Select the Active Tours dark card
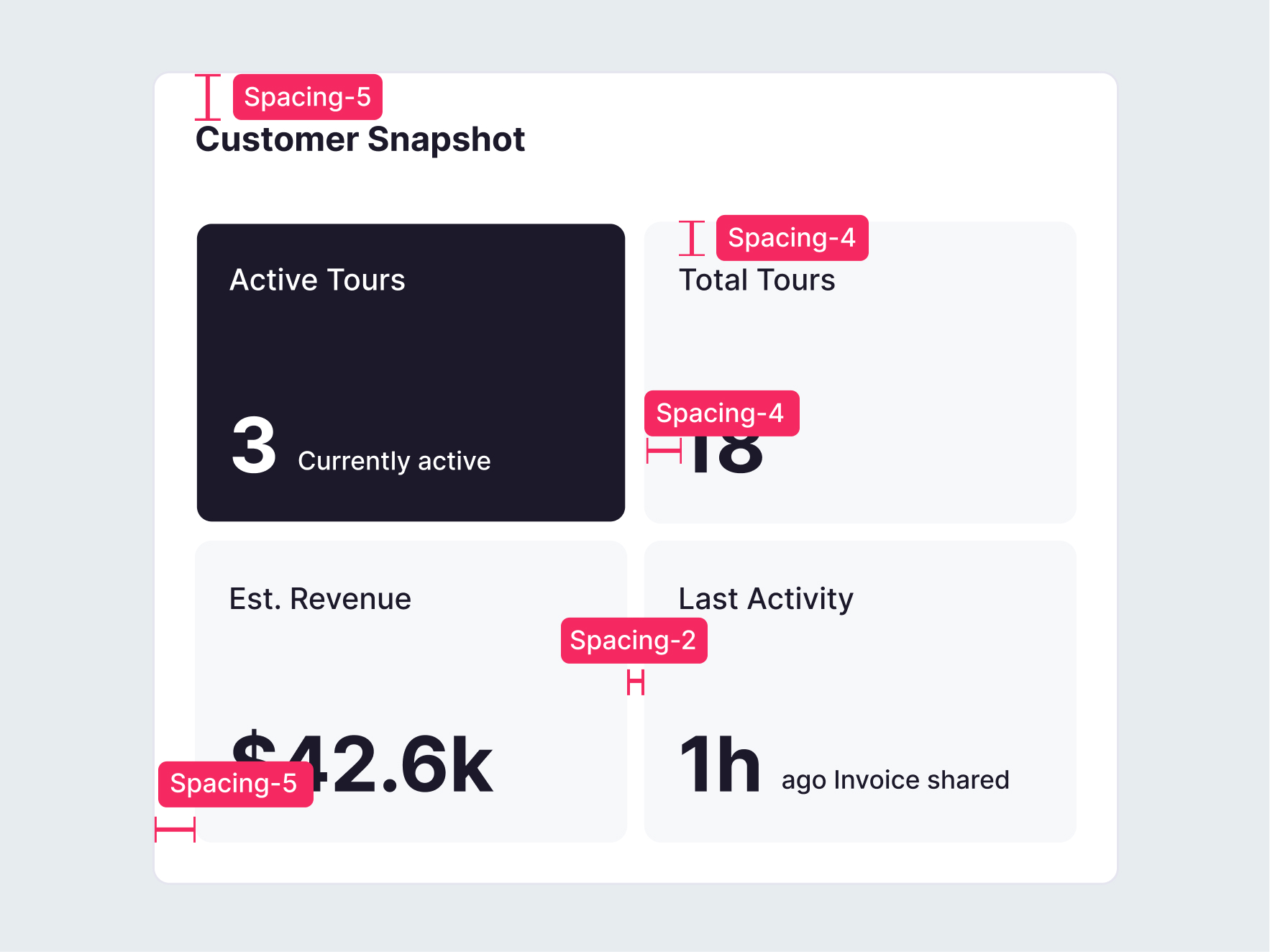1270x952 pixels. 411,372
